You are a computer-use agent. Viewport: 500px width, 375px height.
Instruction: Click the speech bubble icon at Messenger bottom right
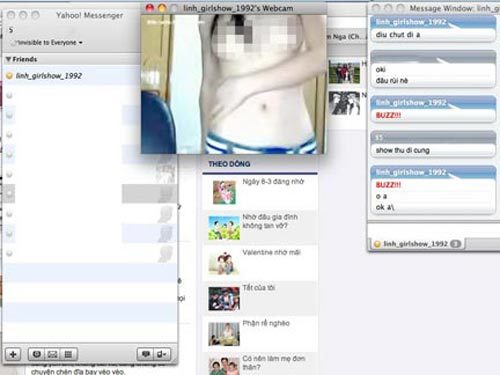click(x=146, y=354)
